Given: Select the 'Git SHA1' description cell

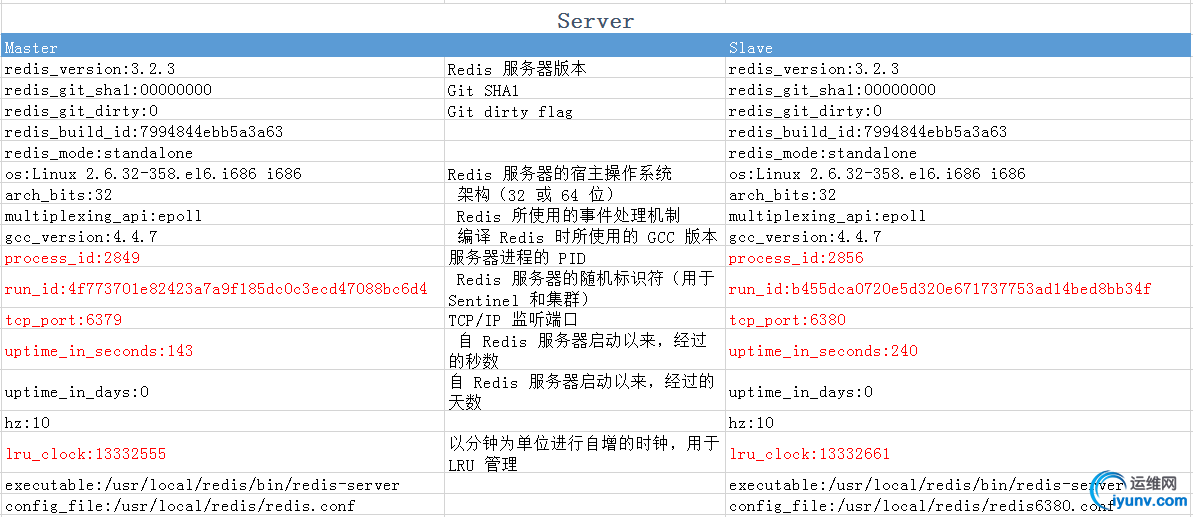Looking at the screenshot, I should [584, 90].
